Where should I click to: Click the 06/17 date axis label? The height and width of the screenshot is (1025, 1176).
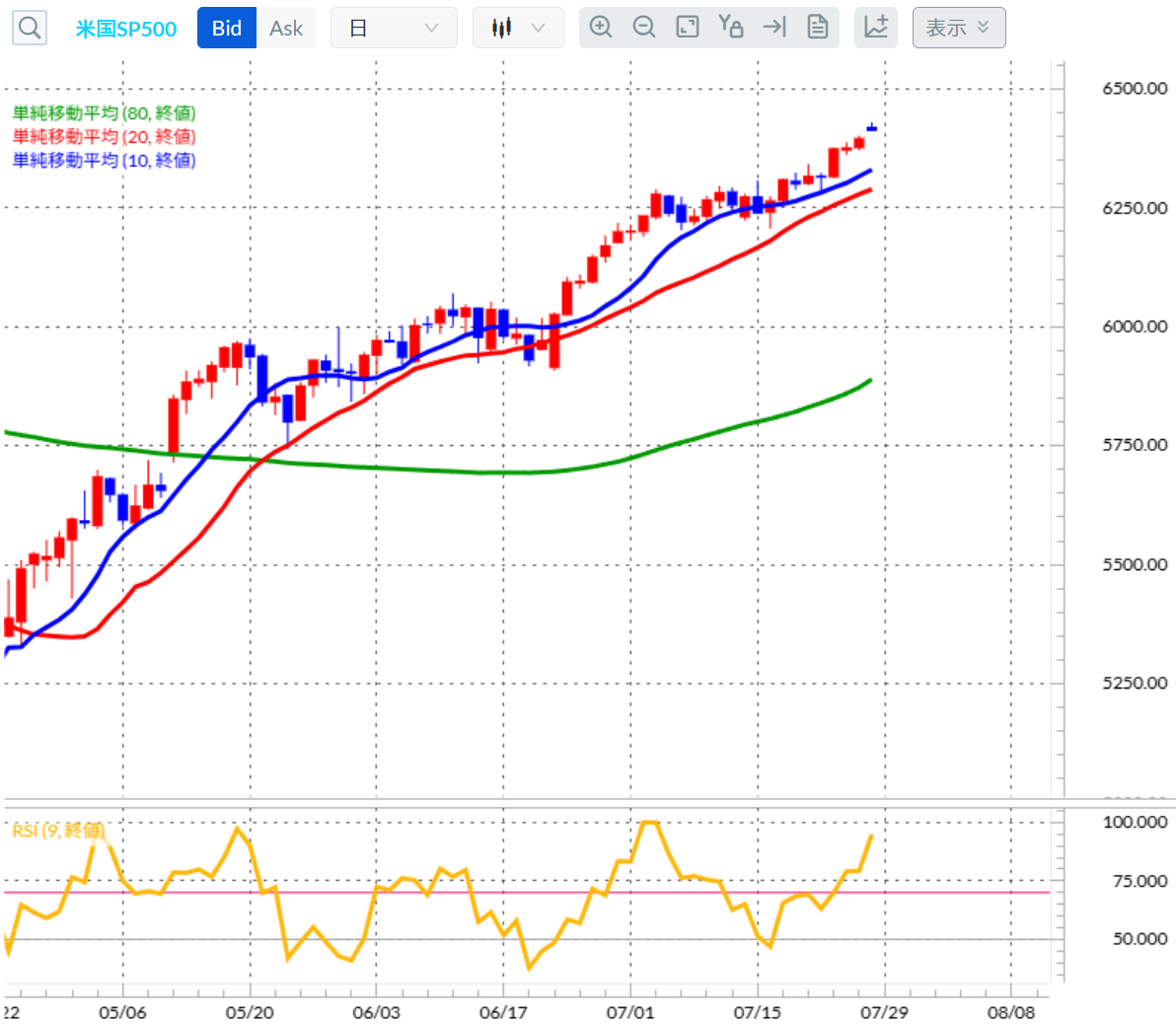coord(503,1012)
